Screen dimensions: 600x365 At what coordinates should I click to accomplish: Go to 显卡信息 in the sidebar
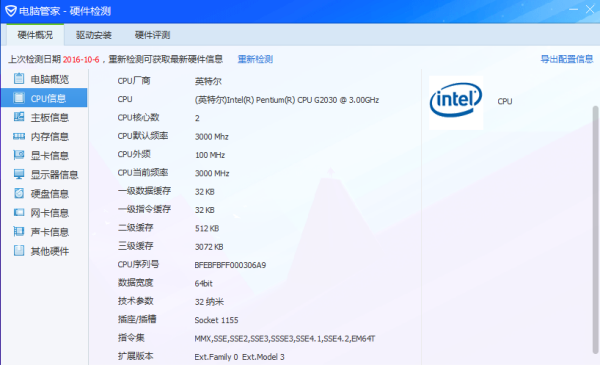click(x=50, y=156)
